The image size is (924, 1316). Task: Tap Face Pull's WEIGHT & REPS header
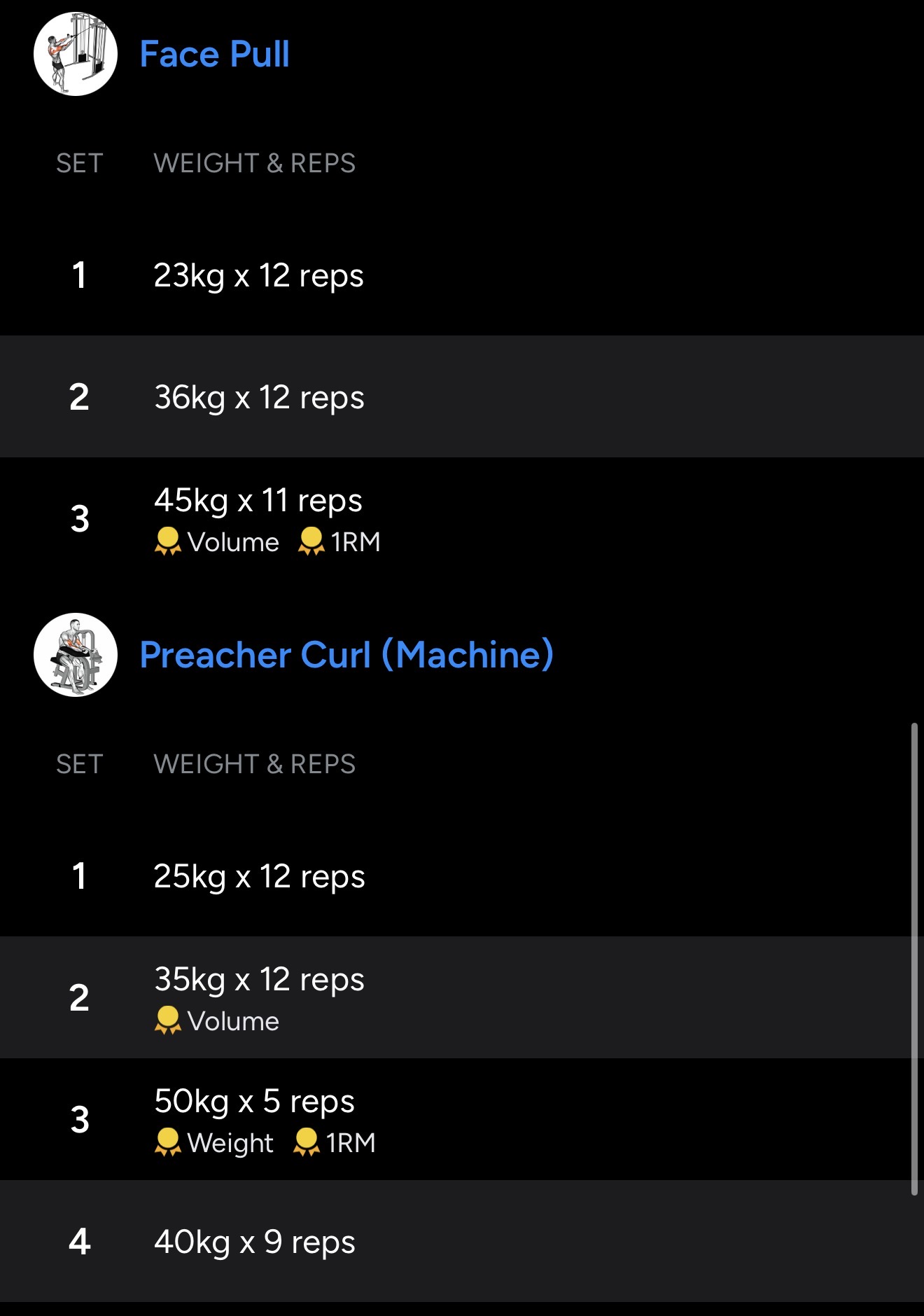pos(254,163)
